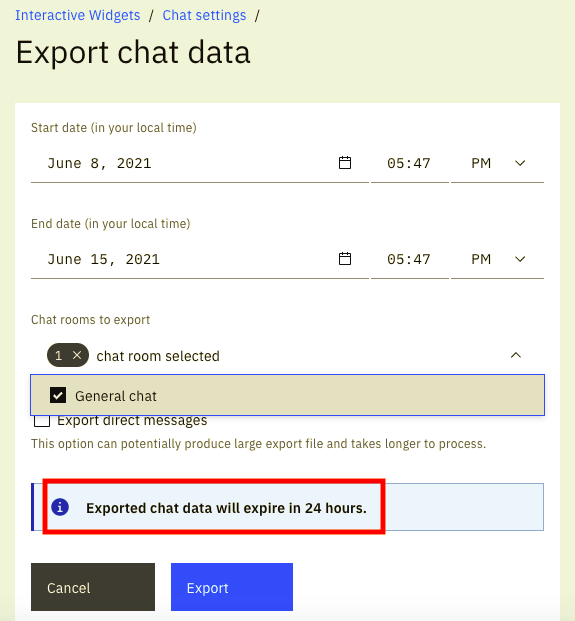Clear chat room selection with the X icon
575x621 pixels.
77,355
